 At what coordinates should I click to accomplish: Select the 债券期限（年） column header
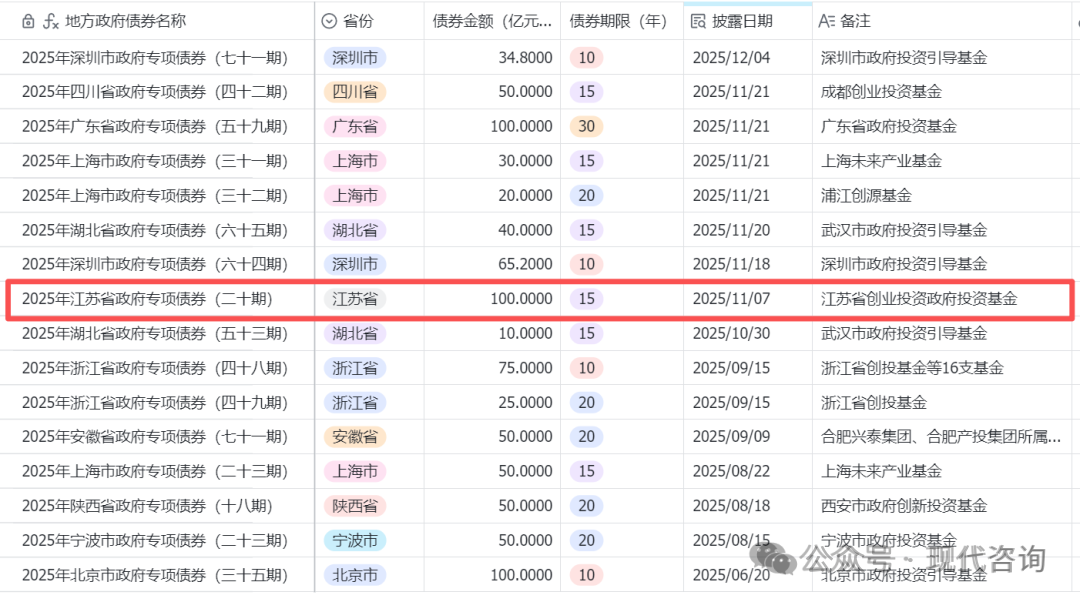(x=622, y=21)
